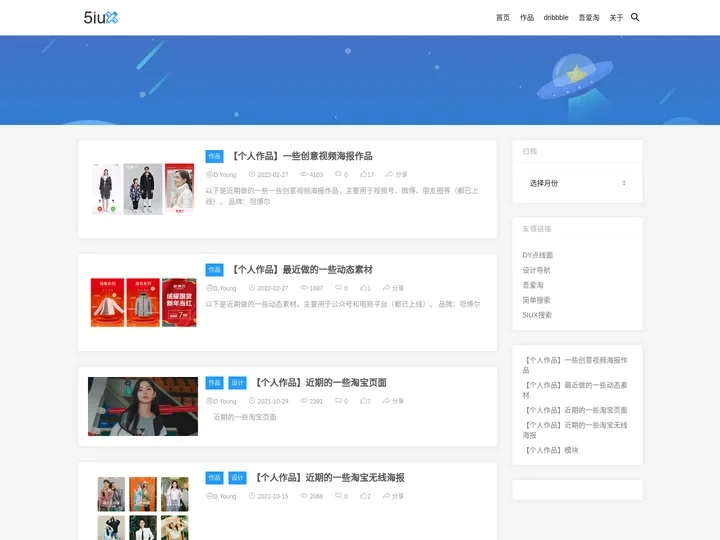Open friend link 简单搜索
Viewport: 720px width, 540px height.
coord(536,300)
